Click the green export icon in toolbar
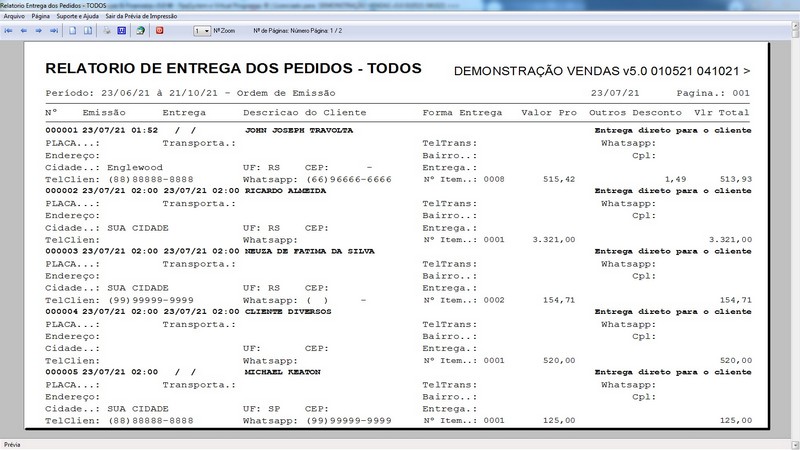 [x=140, y=31]
